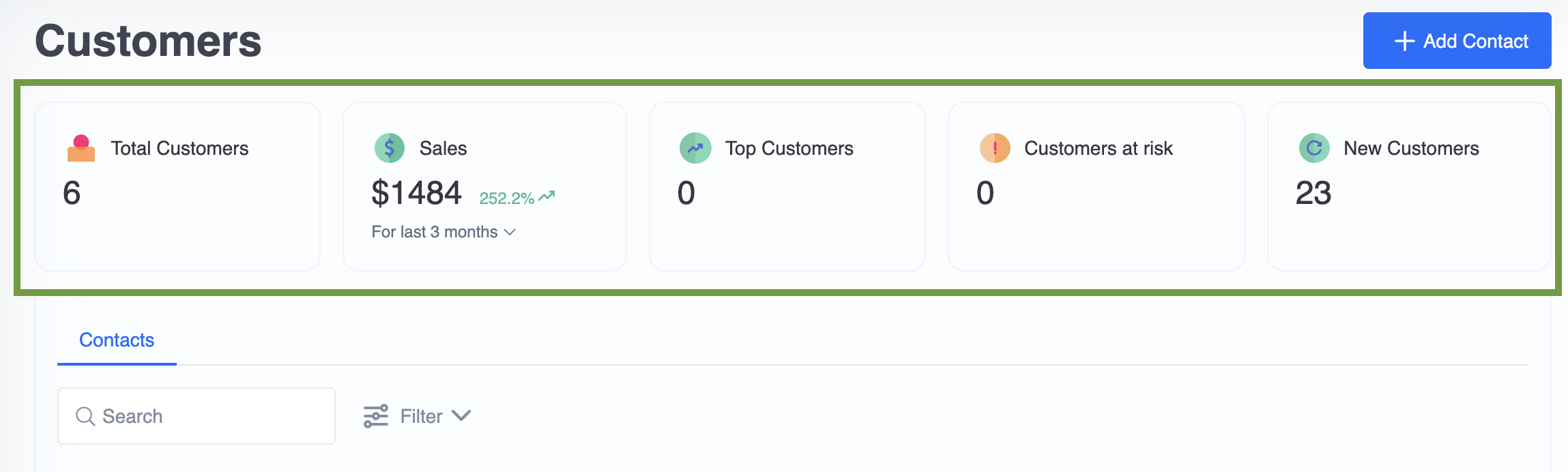Select the New Customers card showing 23
Viewport: 1568px width, 472px height.
point(1409,186)
